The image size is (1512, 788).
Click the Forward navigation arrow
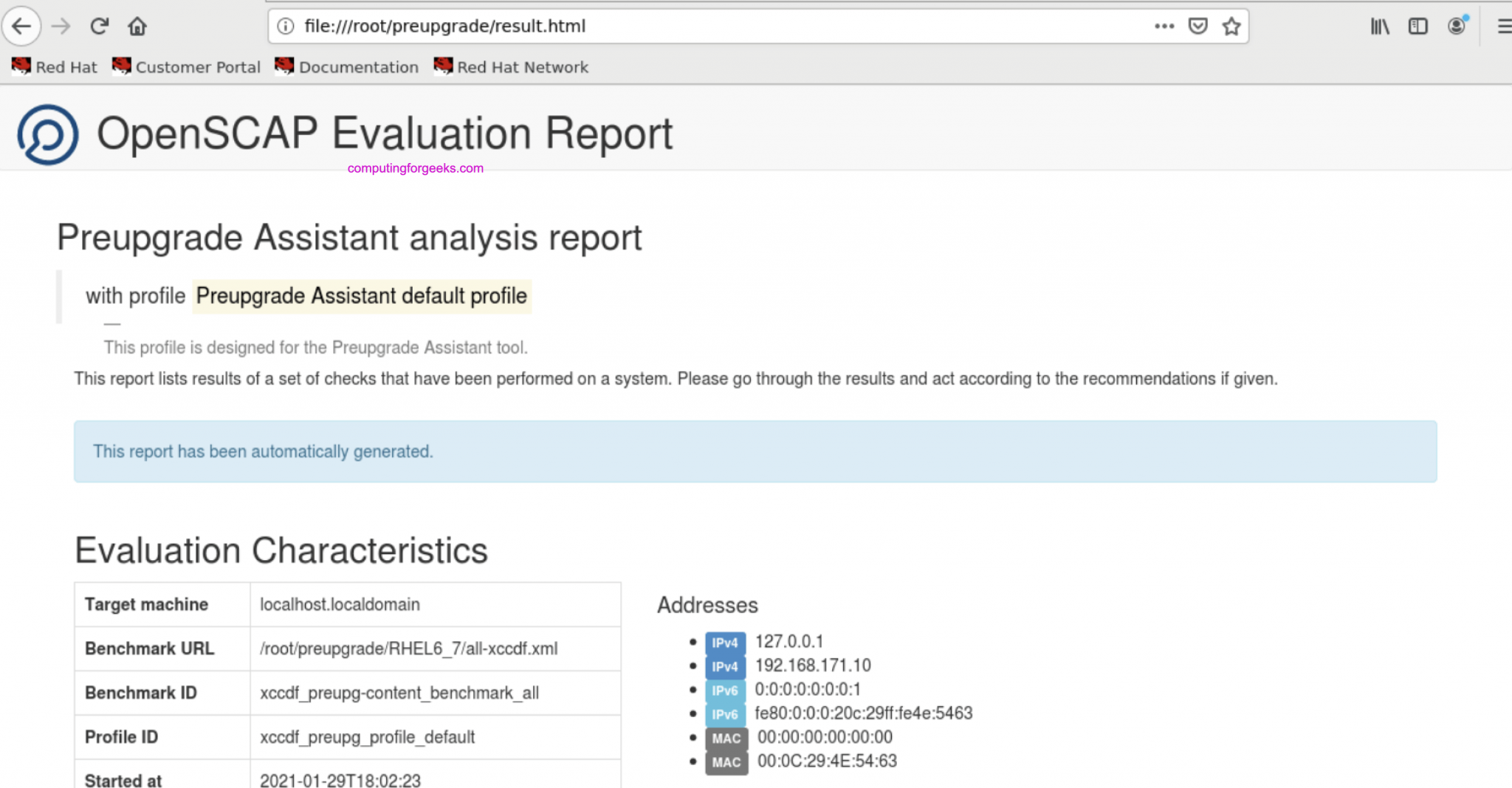[61, 27]
